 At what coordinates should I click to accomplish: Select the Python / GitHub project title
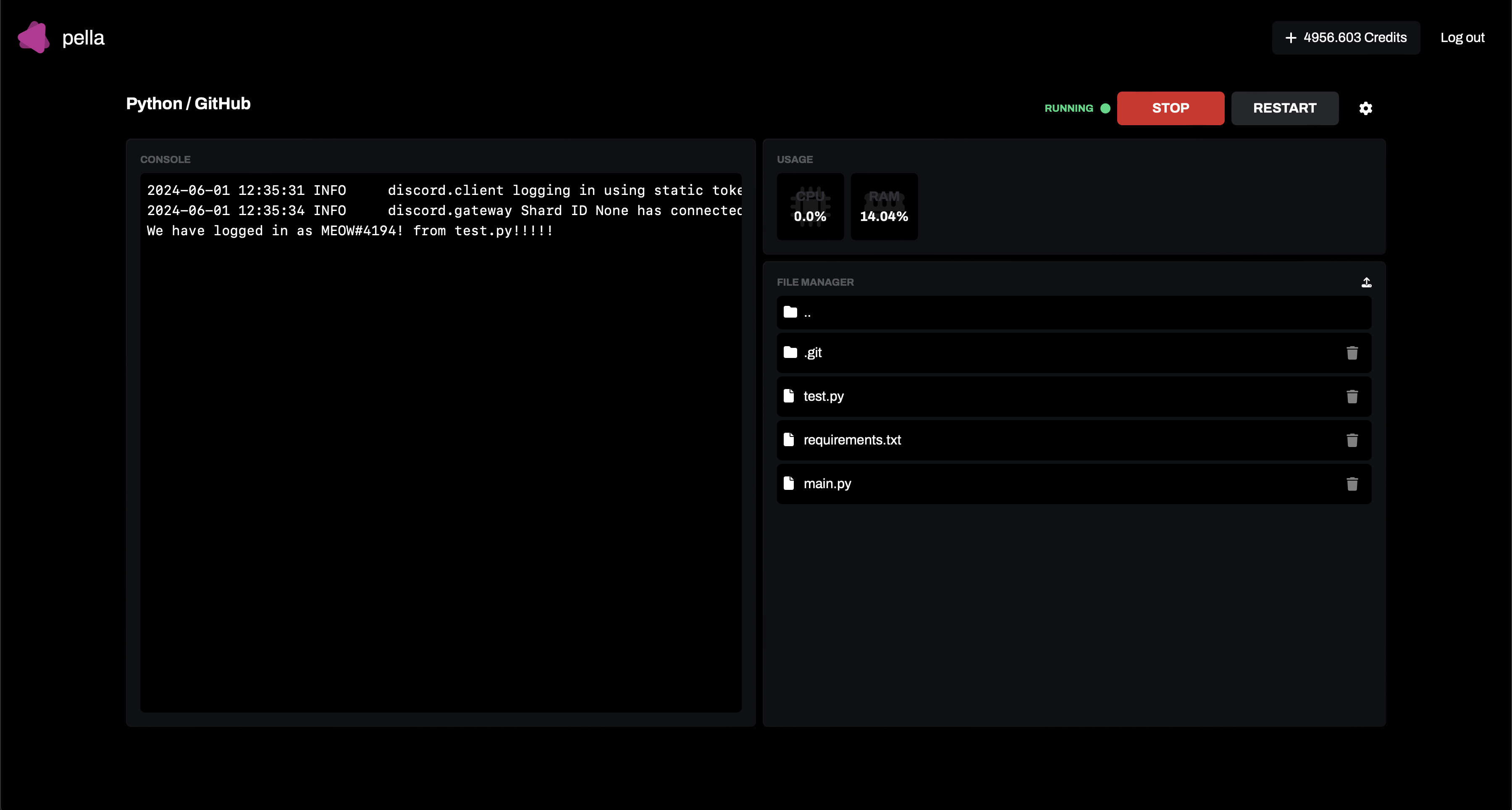(x=188, y=103)
